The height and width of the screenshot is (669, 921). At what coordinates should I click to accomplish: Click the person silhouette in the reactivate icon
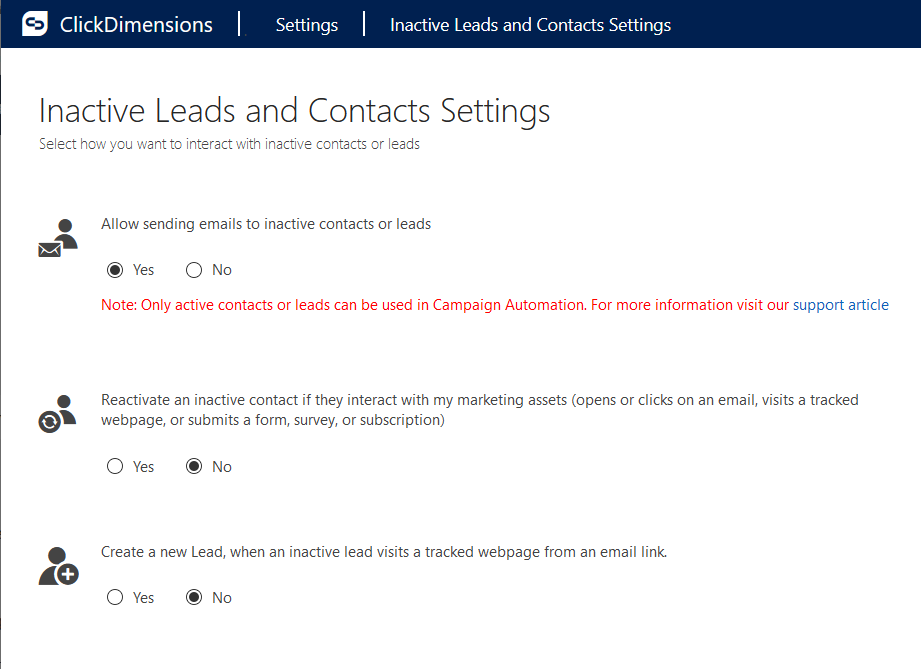pos(63,400)
